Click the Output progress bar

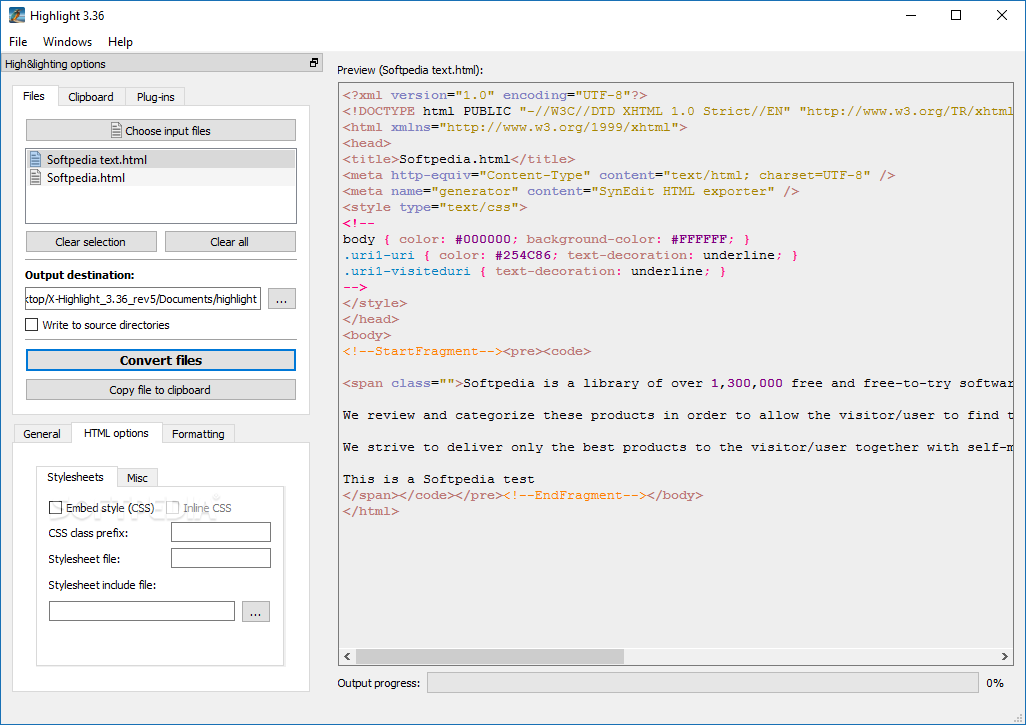(x=703, y=682)
